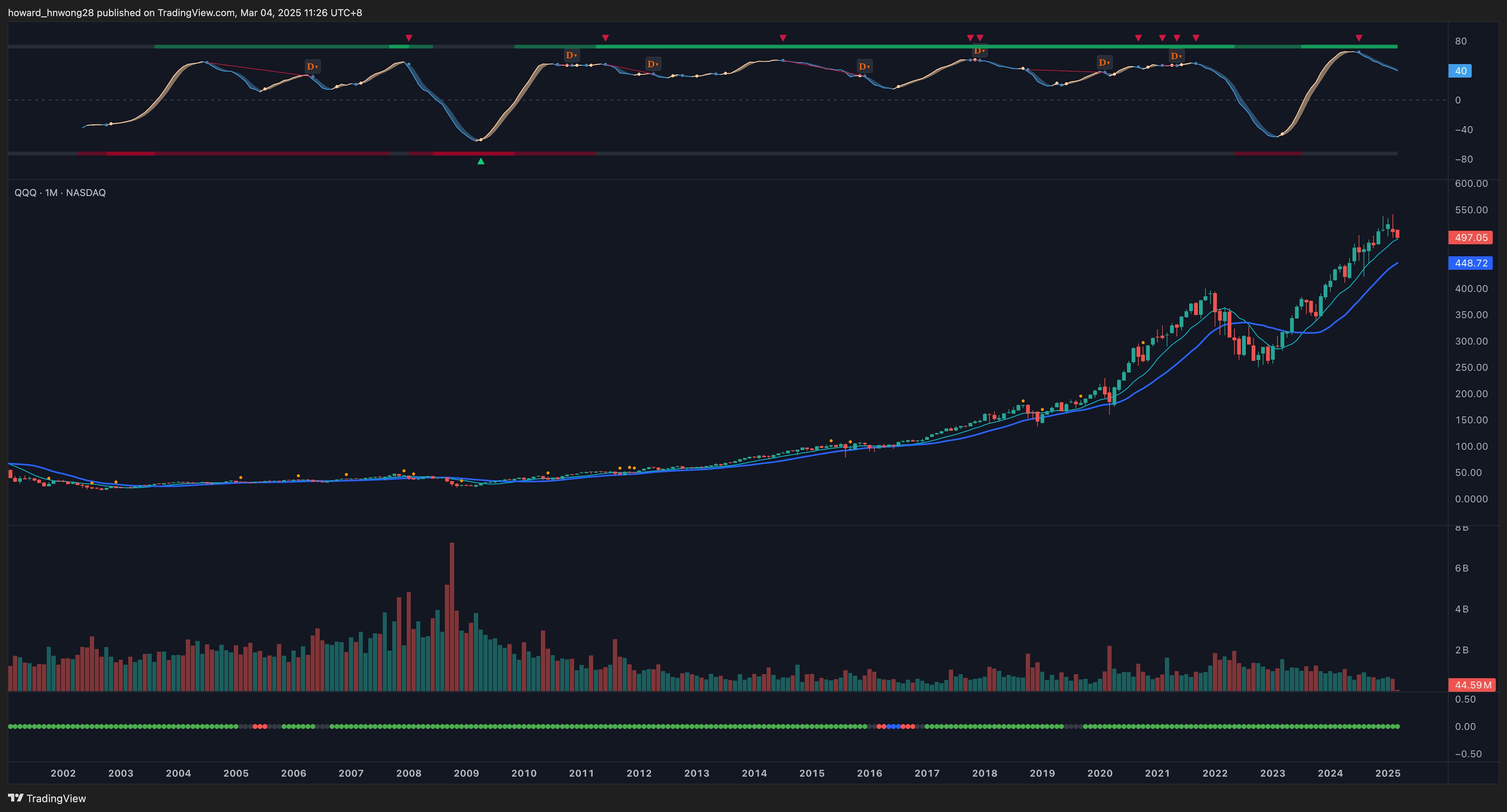Click the orange D divergence marker in 2021
This screenshot has width=1507, height=812.
click(x=1176, y=56)
